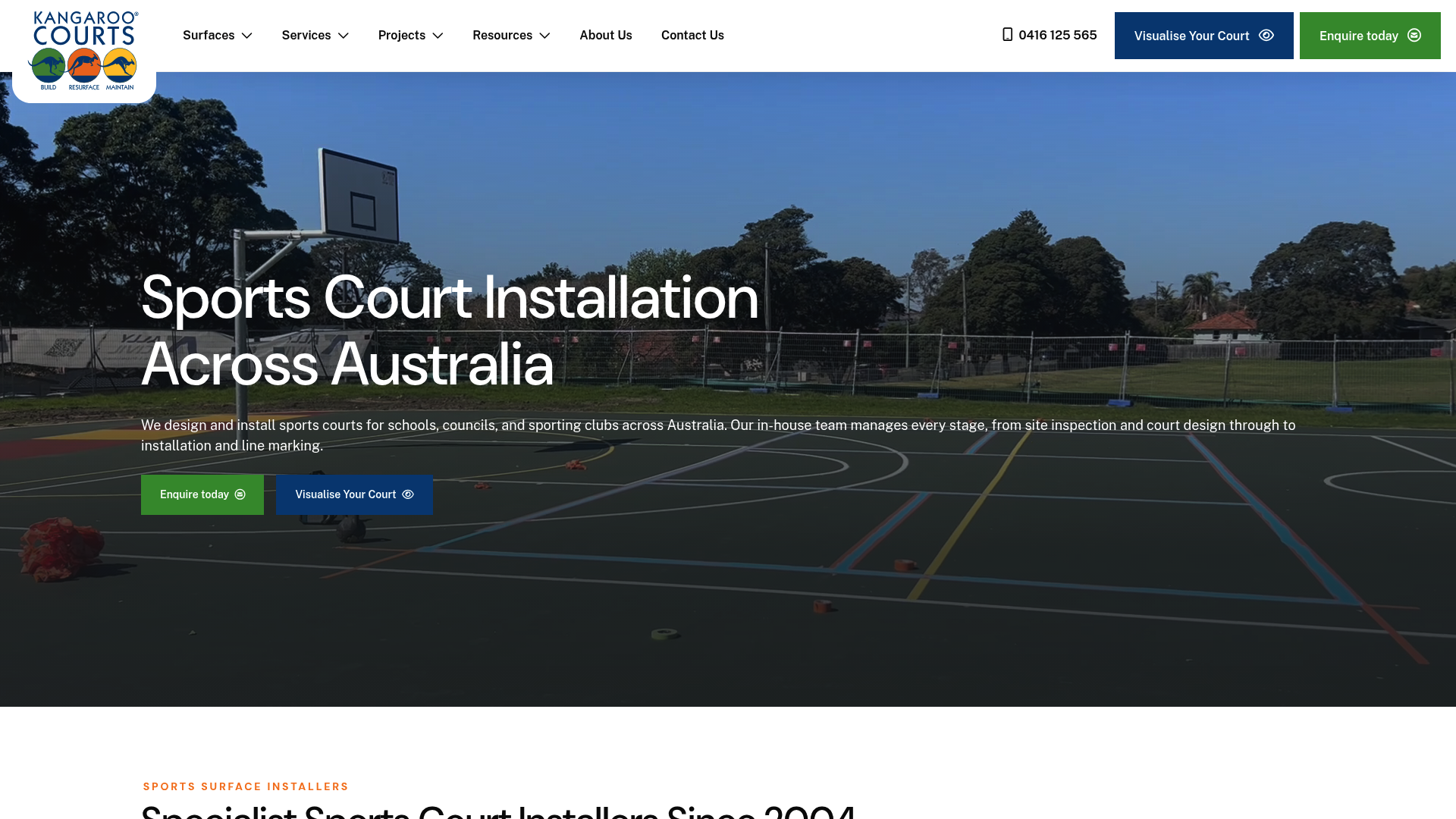The width and height of the screenshot is (1456, 819).
Task: Open the Resources menu item
Action: [502, 36]
